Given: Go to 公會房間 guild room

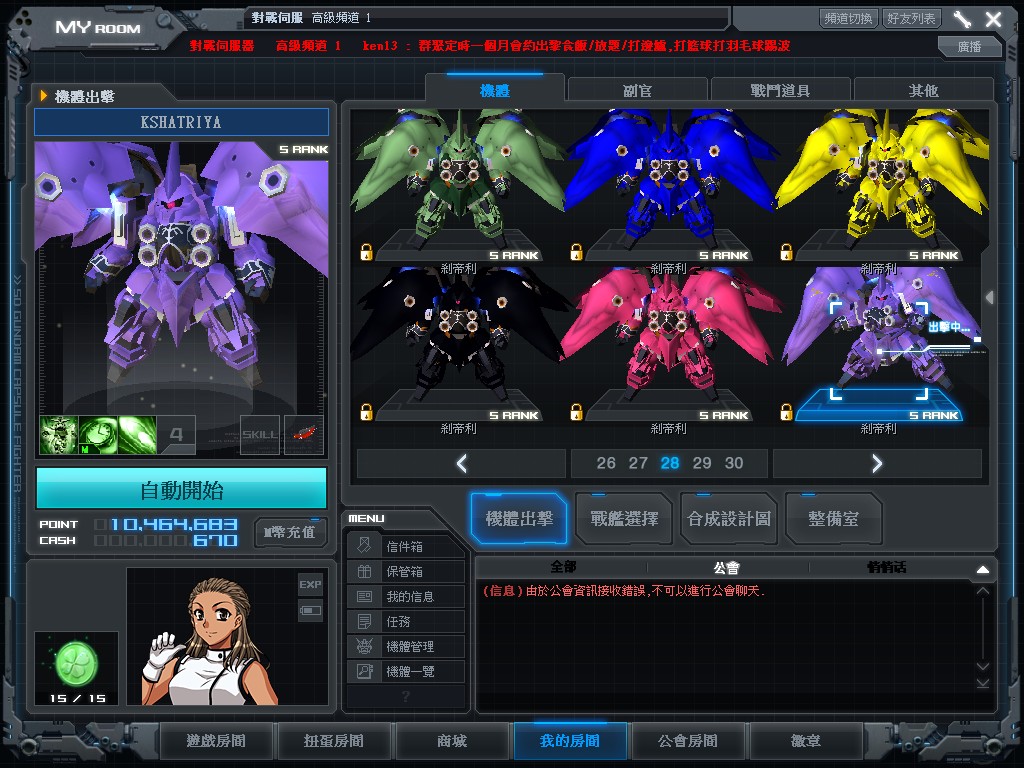Looking at the screenshot, I should pos(688,741).
